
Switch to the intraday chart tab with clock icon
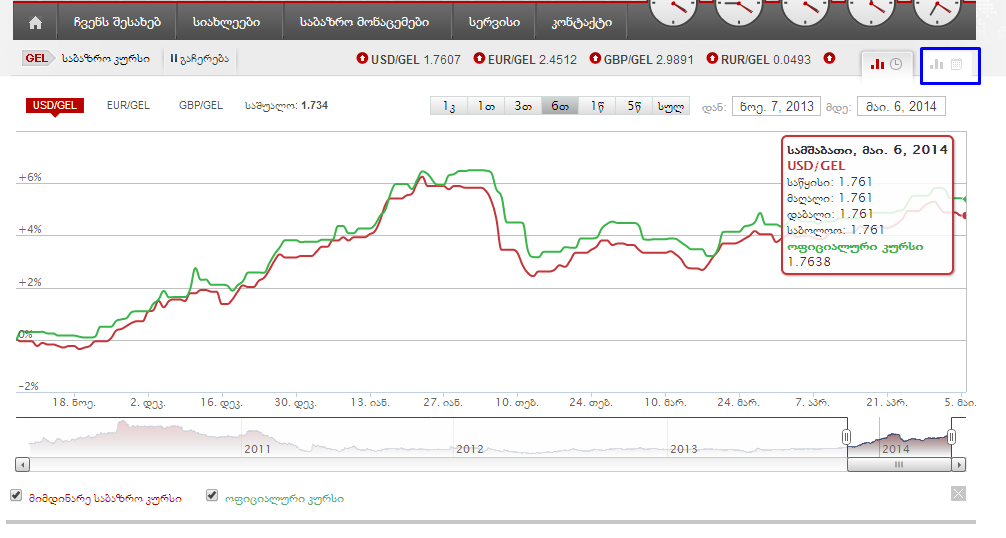pos(886,64)
